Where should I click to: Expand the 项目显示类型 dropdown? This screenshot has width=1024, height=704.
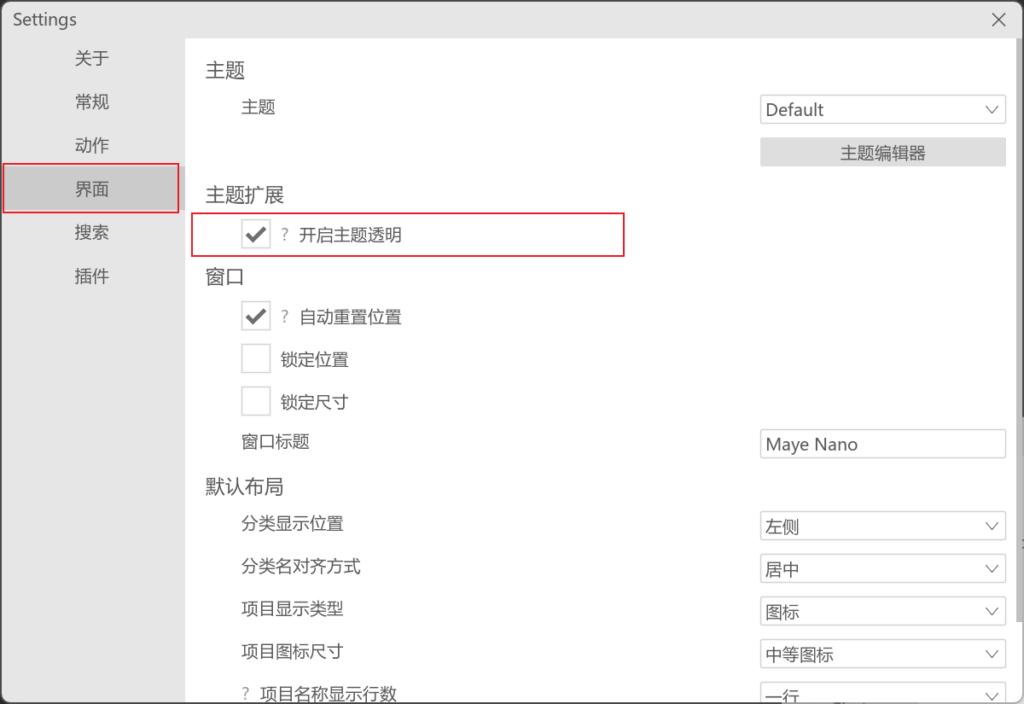882,611
